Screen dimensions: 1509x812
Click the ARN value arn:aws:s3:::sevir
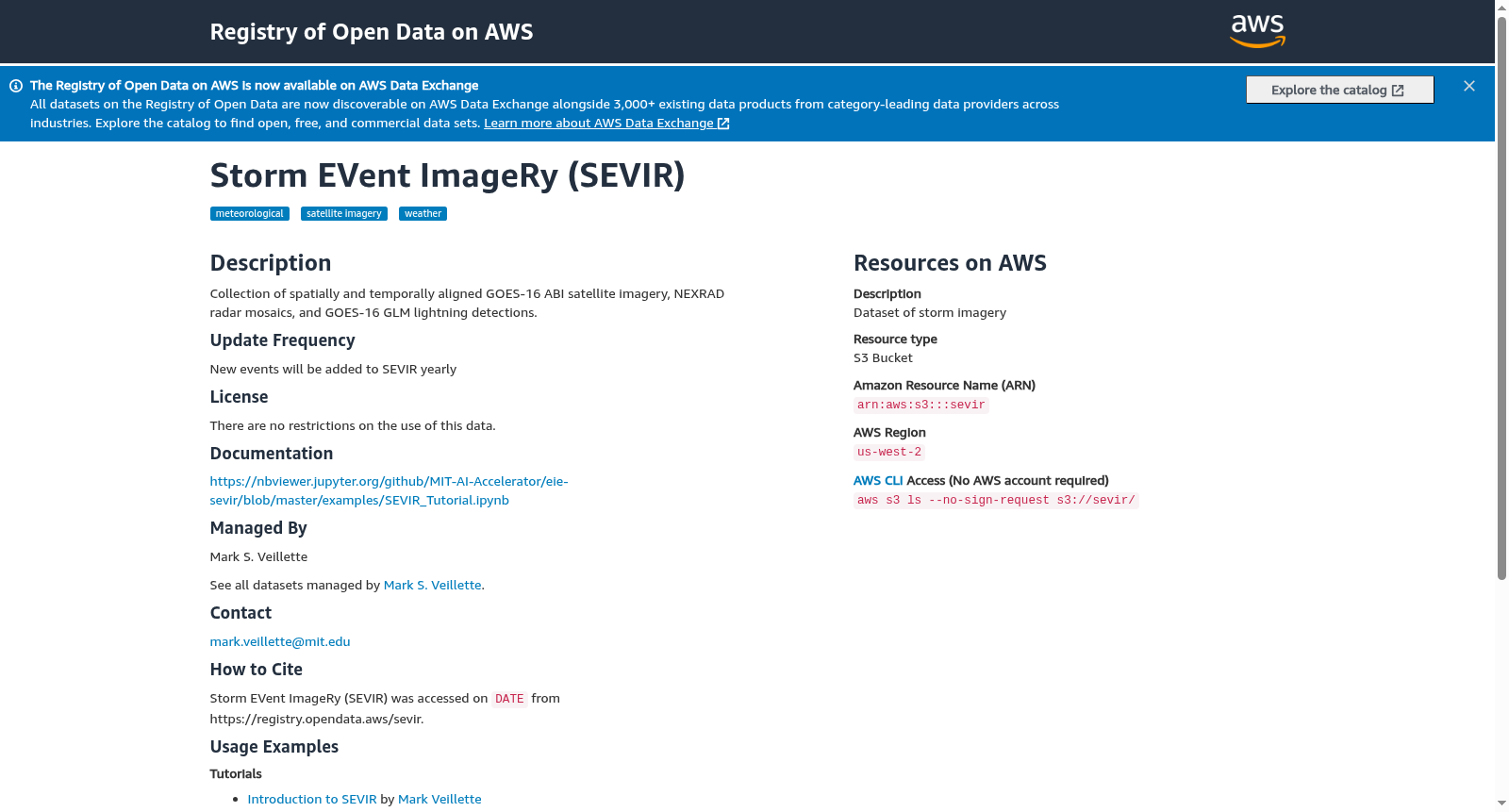click(x=921, y=406)
